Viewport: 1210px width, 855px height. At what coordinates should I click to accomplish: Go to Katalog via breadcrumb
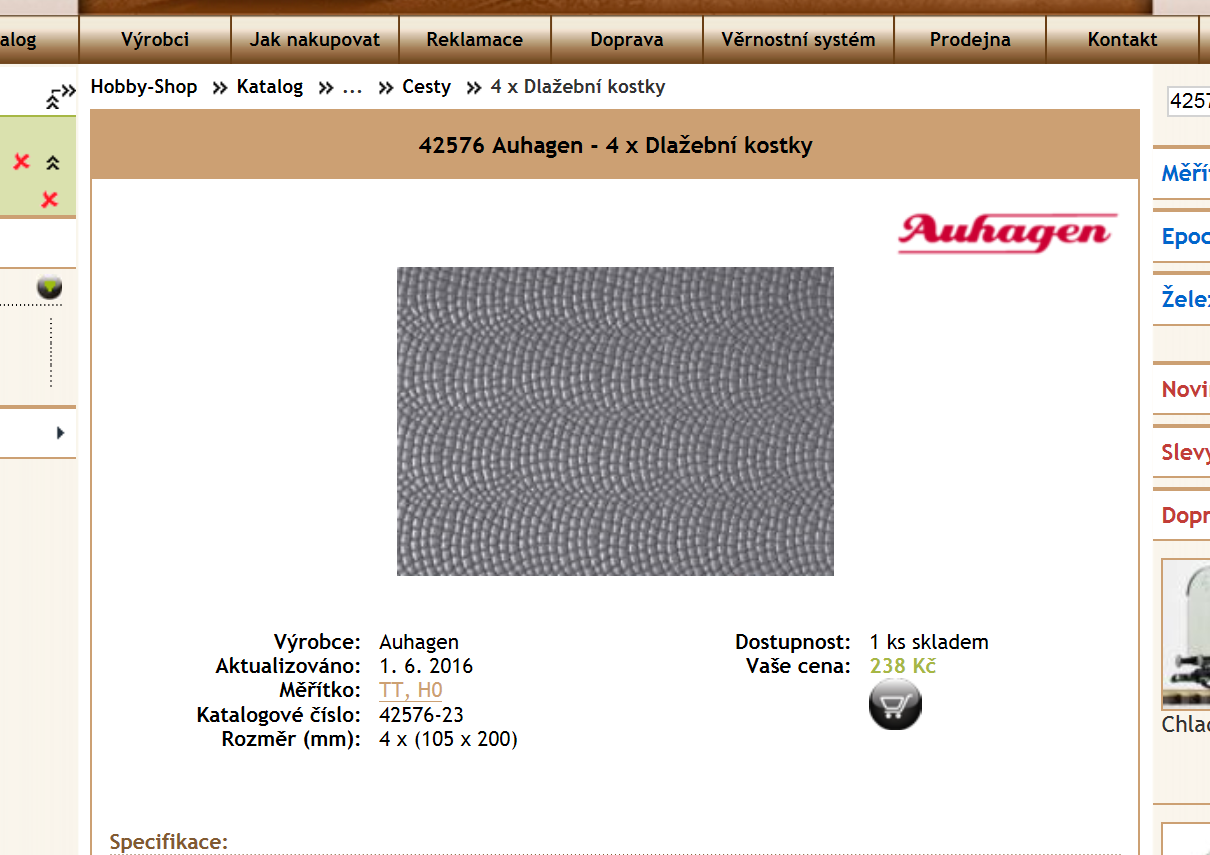270,87
